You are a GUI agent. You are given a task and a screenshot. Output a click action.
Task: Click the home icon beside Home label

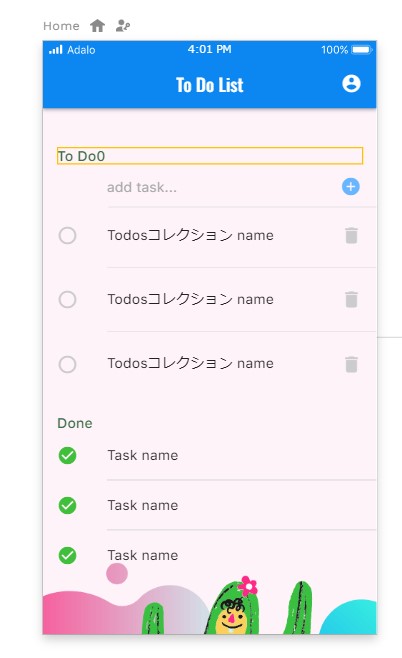(x=97, y=26)
